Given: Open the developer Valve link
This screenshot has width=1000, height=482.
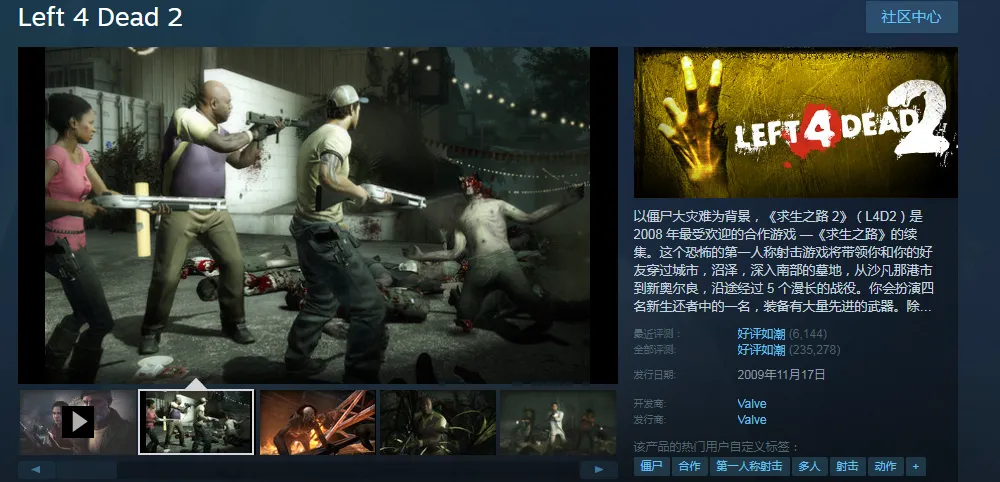Looking at the screenshot, I should 751,404.
